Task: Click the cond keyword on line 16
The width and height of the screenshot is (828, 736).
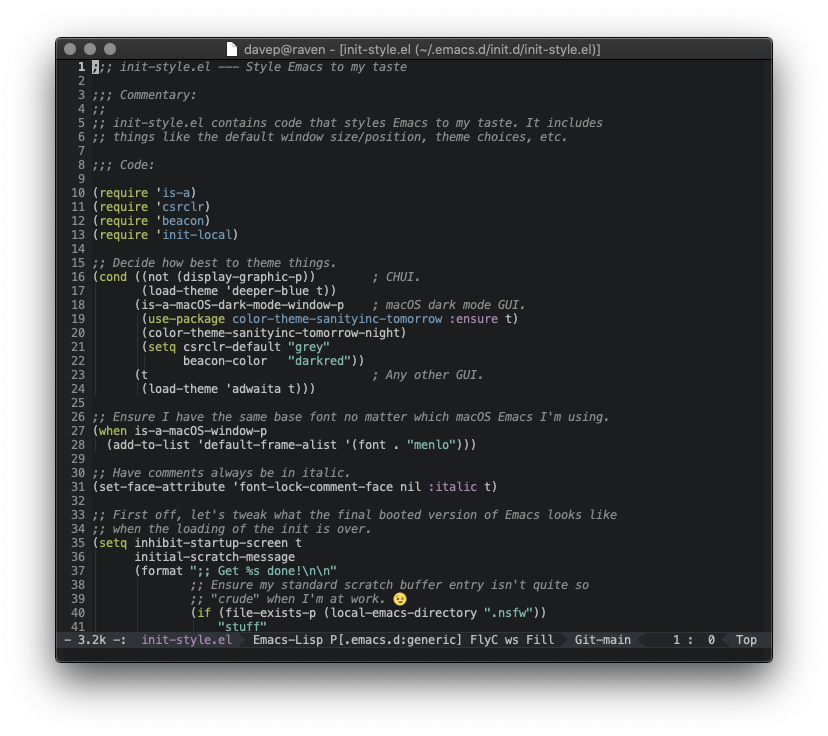Action: tap(113, 277)
